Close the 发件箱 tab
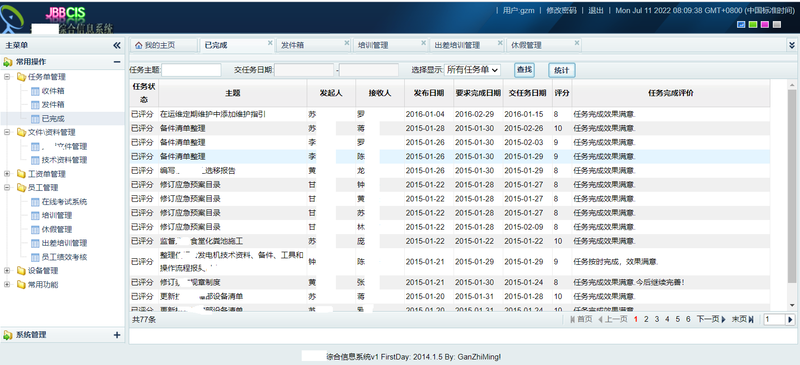The height and width of the screenshot is (365, 800). [346, 43]
